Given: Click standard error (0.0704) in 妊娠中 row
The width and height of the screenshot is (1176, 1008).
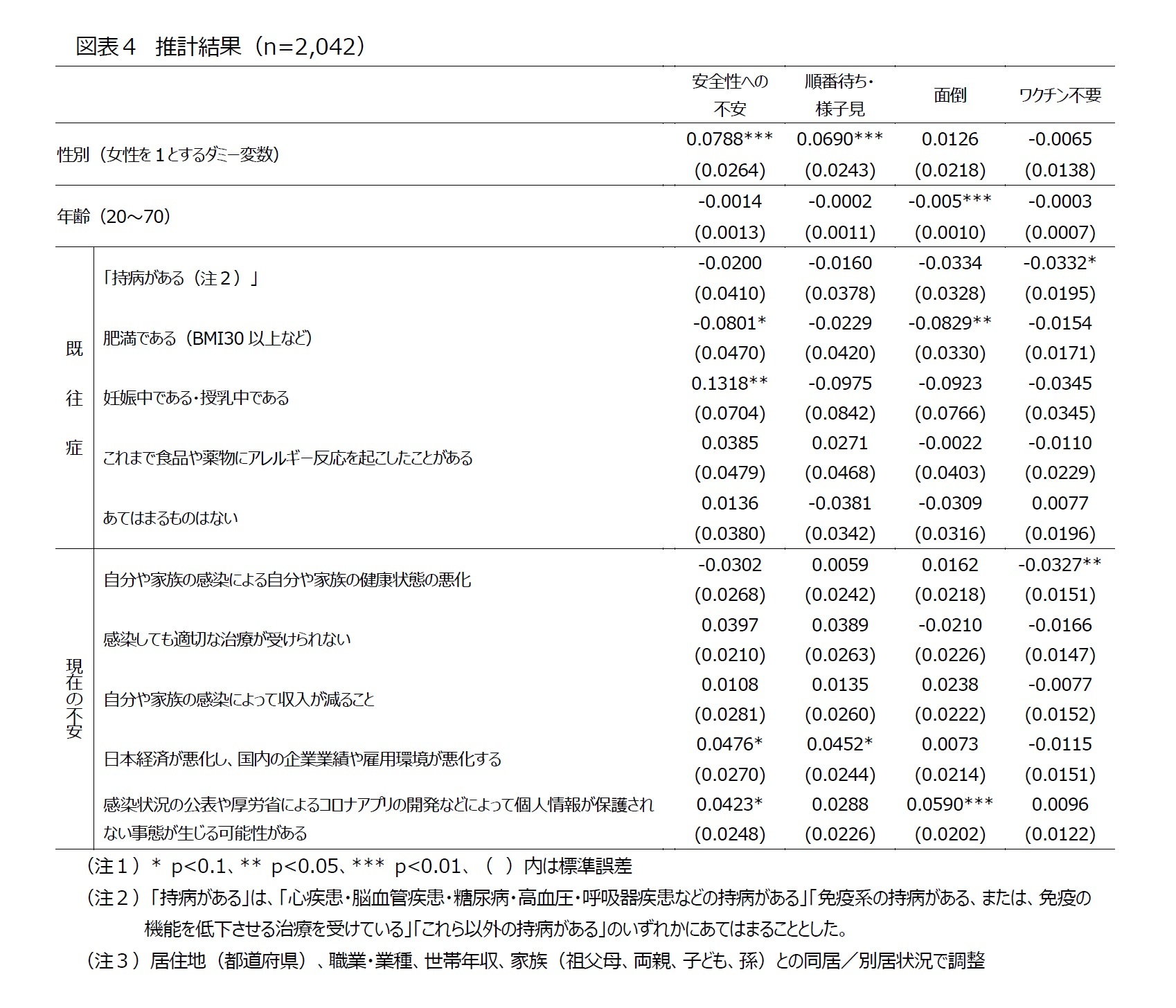Looking at the screenshot, I should click(730, 413).
